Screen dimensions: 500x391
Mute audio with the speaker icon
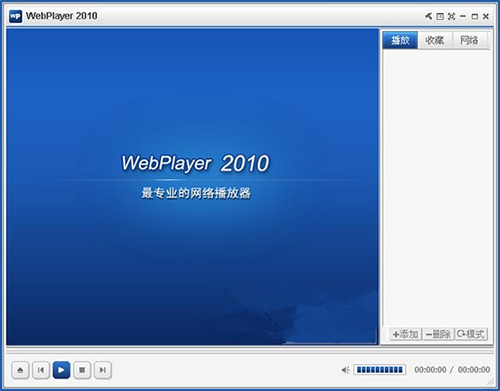[x=345, y=370]
